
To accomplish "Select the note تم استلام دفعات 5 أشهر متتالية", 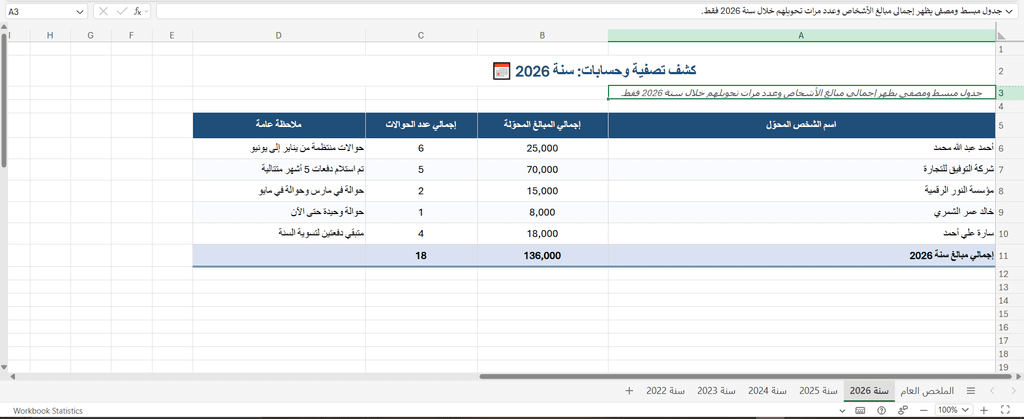I will coord(279,170).
